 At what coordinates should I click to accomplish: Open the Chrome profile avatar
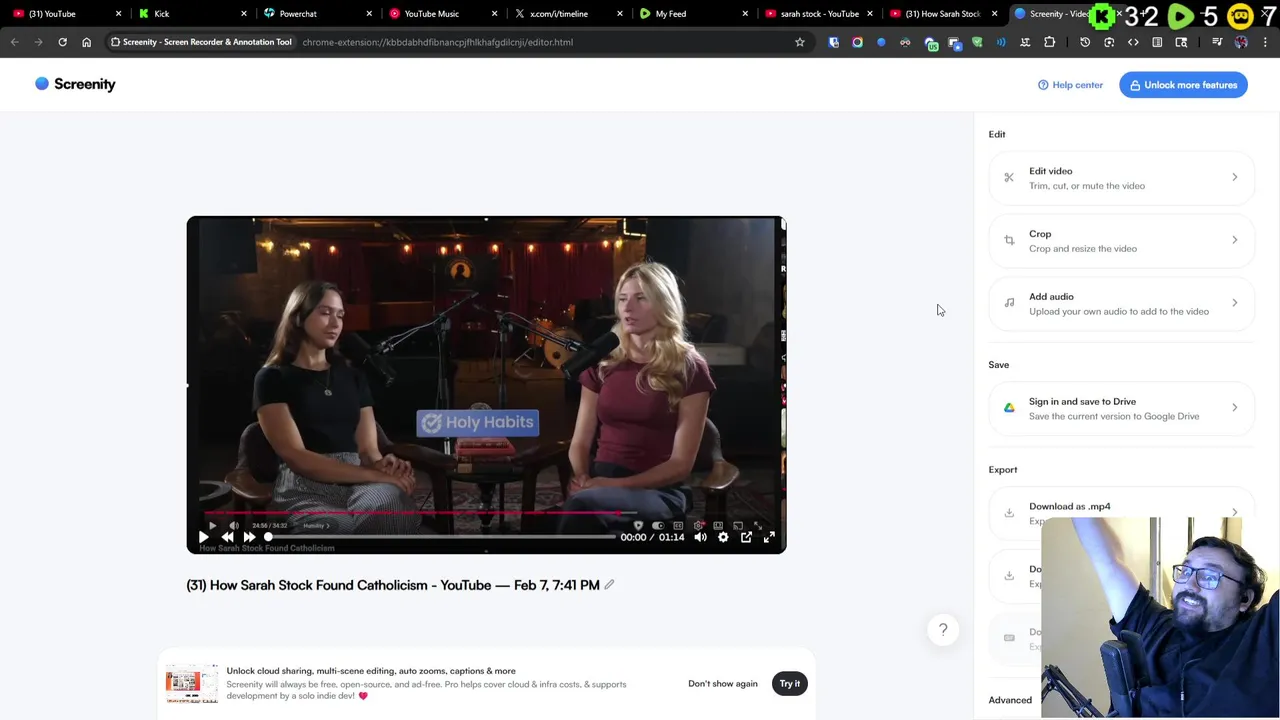(x=1241, y=42)
